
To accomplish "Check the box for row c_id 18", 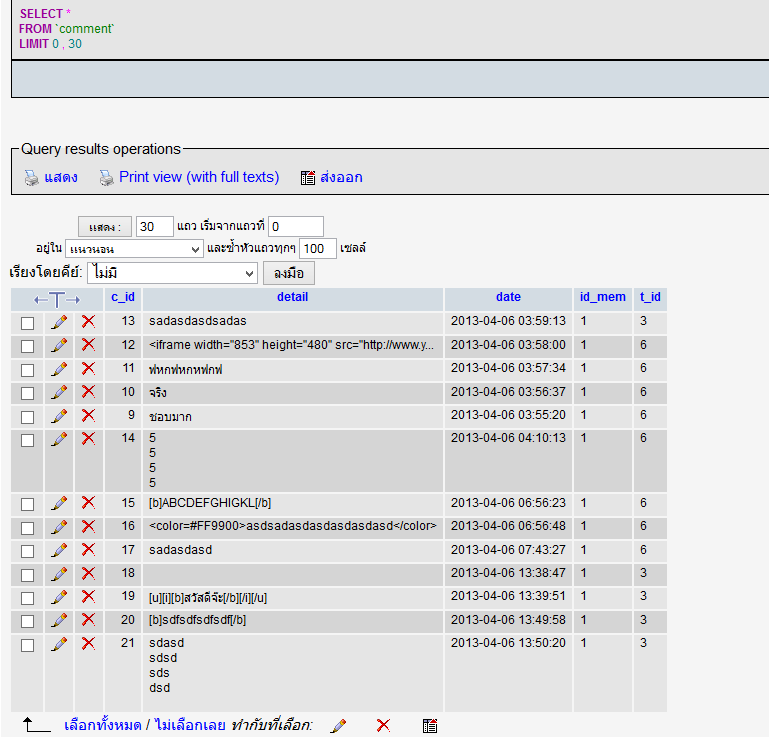I will pyautogui.click(x=27, y=575).
